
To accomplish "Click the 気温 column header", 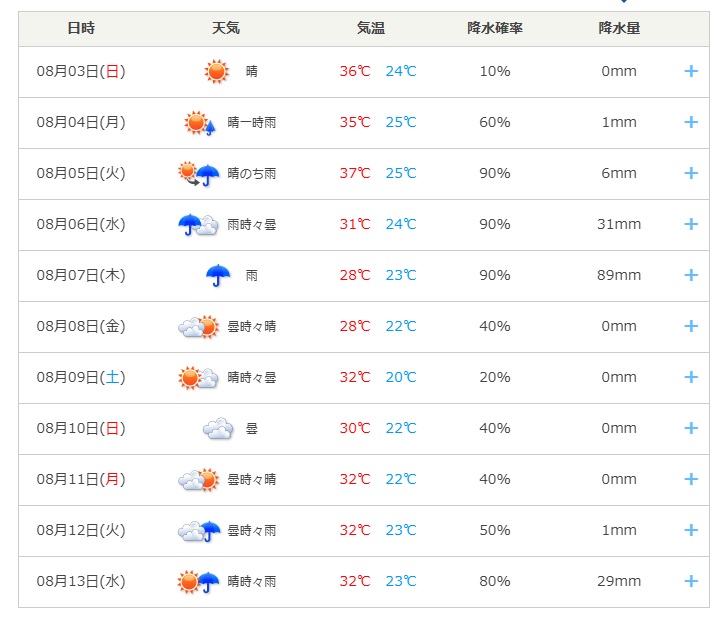I will (371, 28).
